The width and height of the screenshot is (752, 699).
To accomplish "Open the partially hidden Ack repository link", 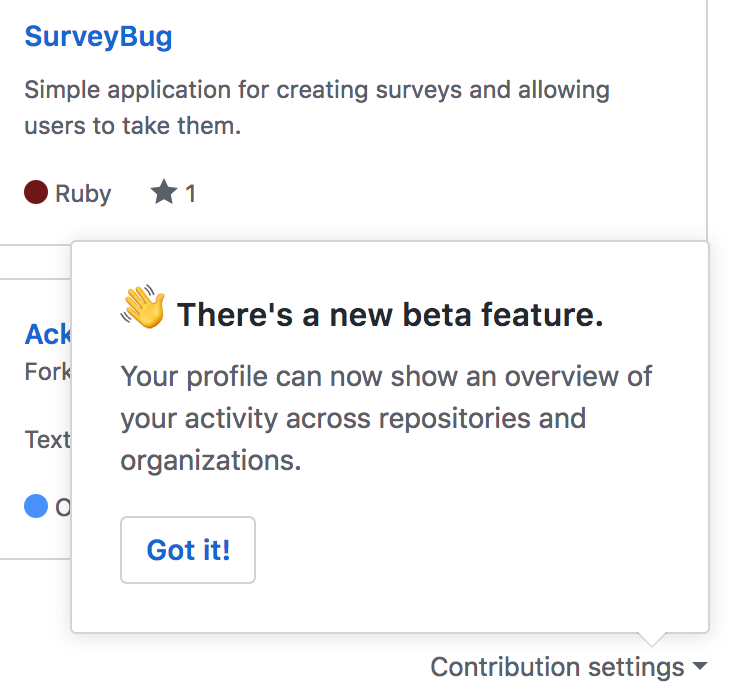I will [47, 334].
